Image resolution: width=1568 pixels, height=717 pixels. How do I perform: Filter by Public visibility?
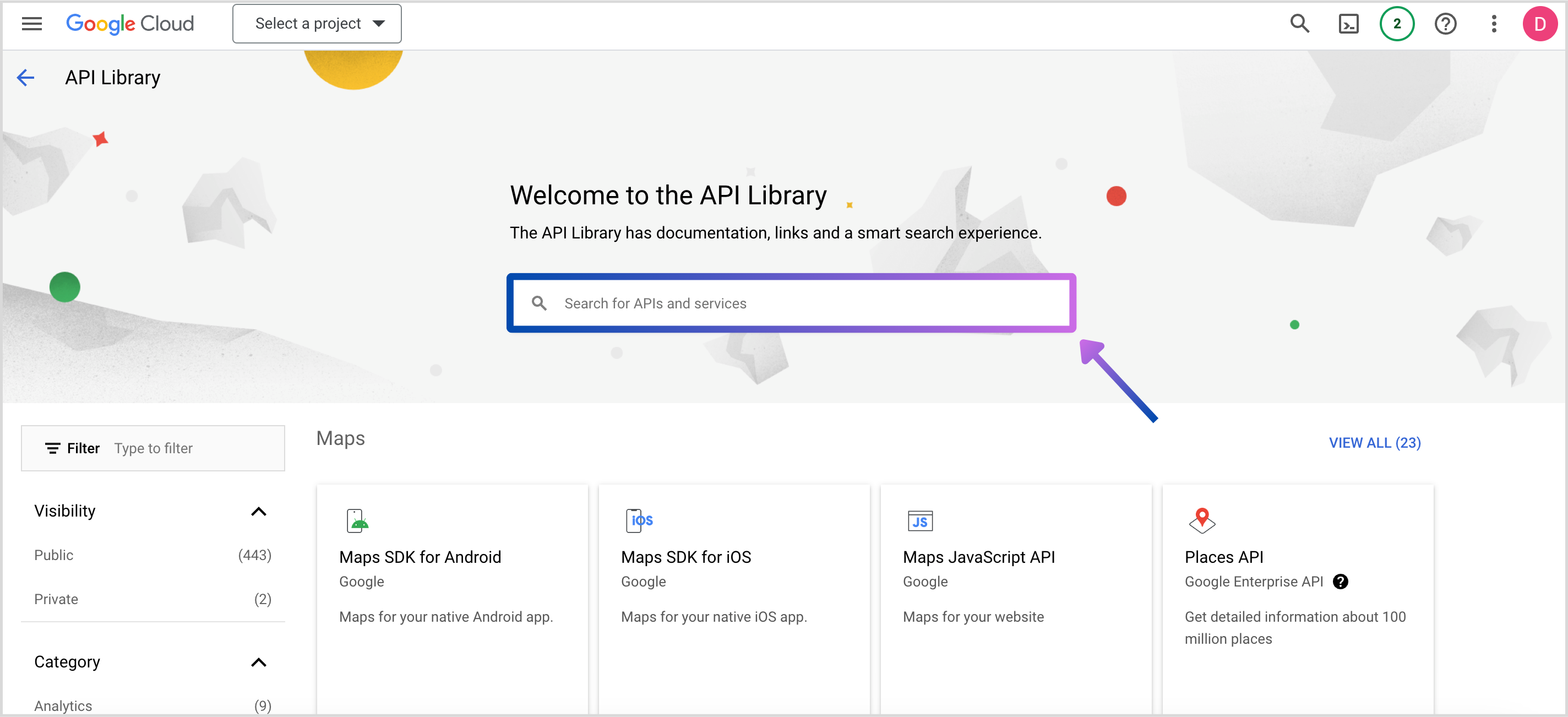53,555
